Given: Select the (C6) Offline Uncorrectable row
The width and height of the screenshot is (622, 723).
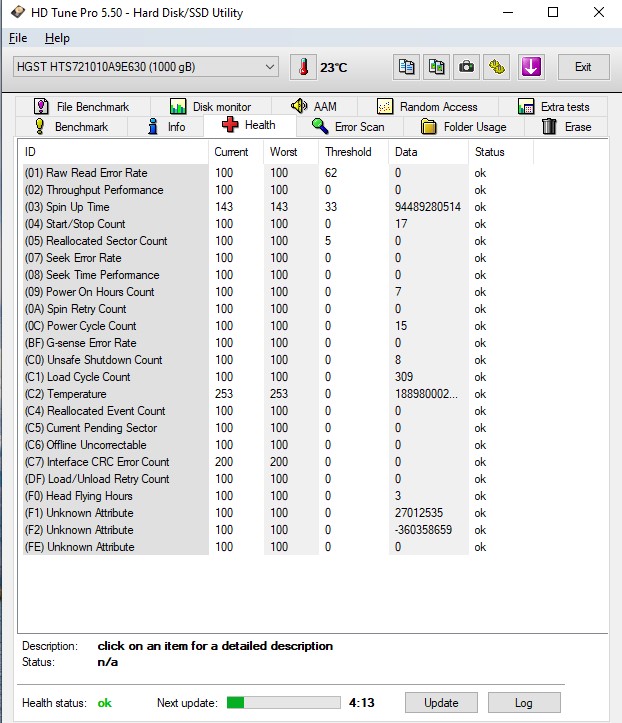Looking at the screenshot, I should [x=278, y=445].
